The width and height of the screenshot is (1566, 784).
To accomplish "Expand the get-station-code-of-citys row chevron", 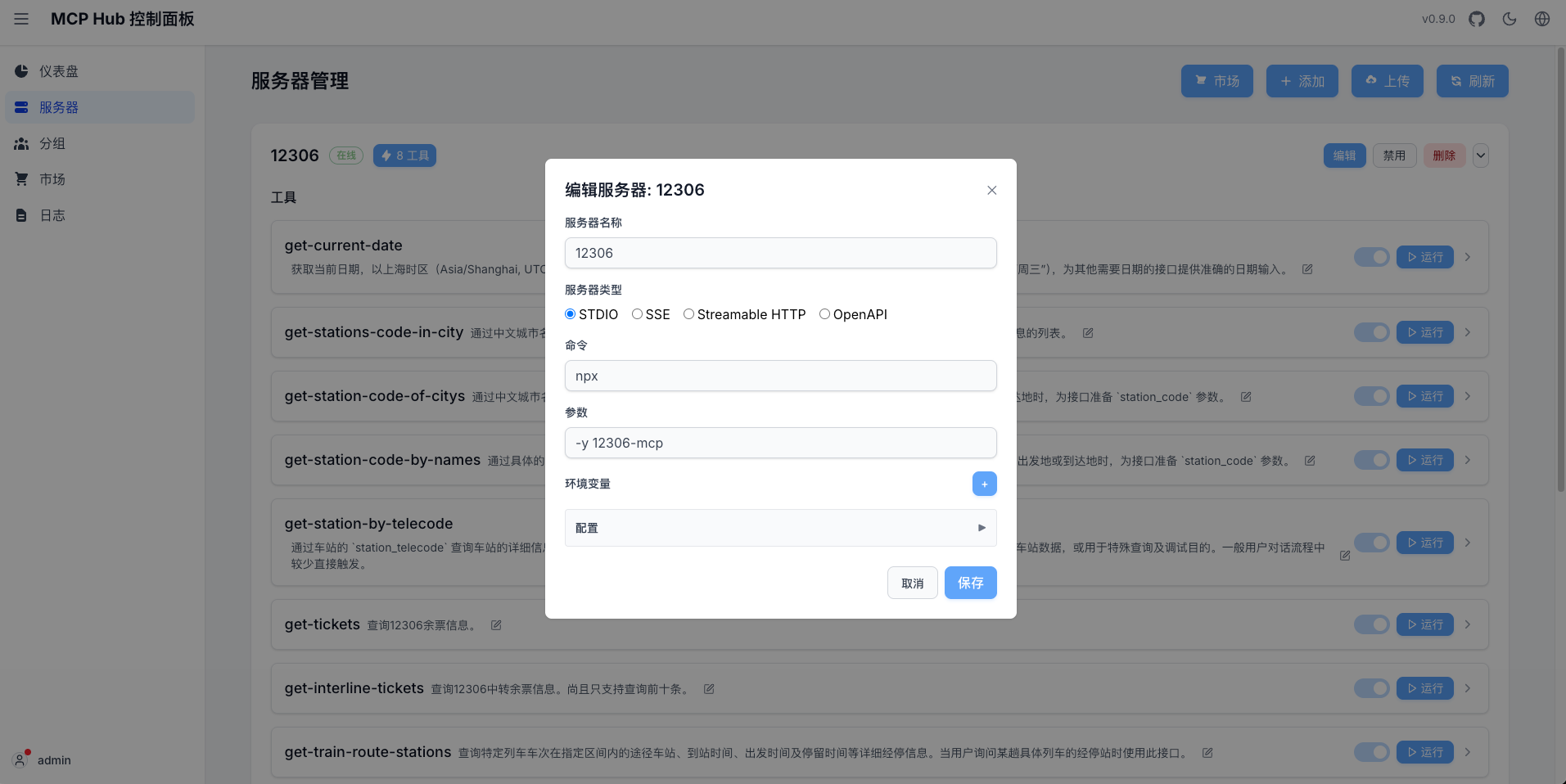I will (x=1468, y=396).
